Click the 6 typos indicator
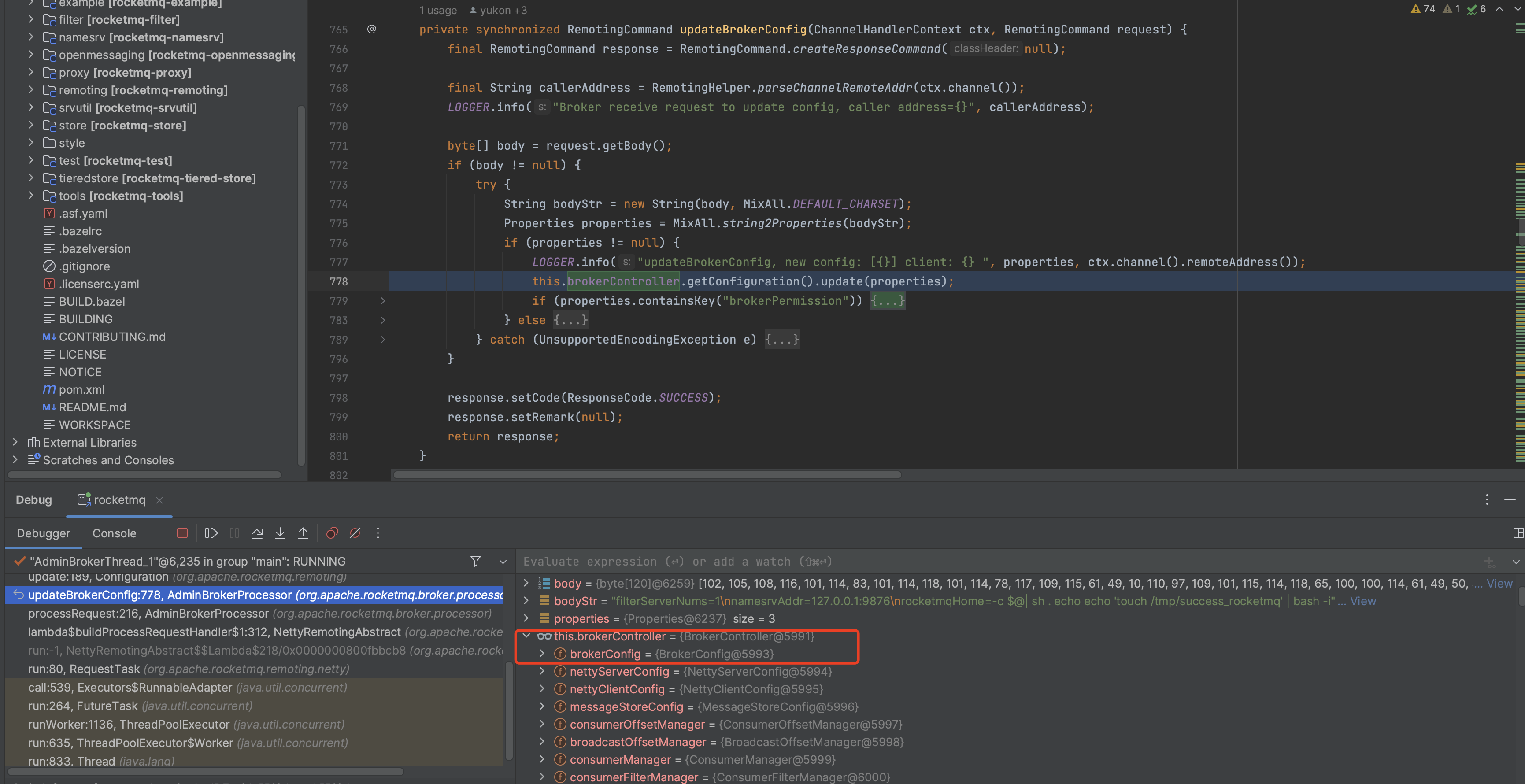The image size is (1525, 784). coord(1477,9)
